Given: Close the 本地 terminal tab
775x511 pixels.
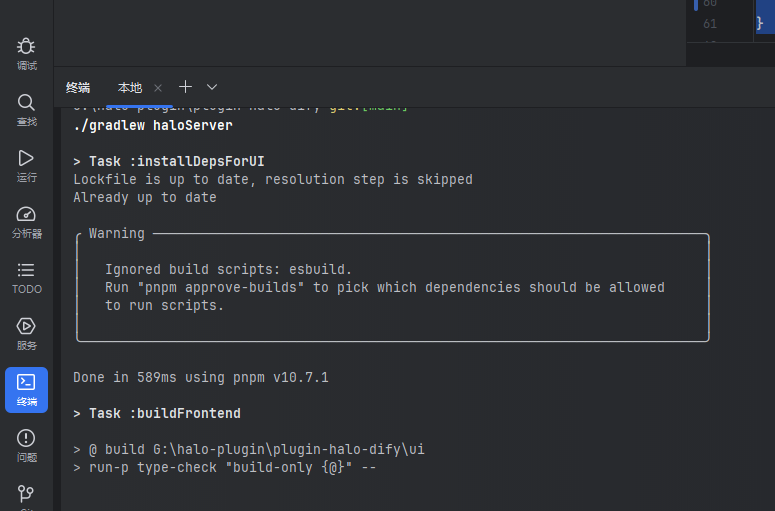Looking at the screenshot, I should pos(158,88).
